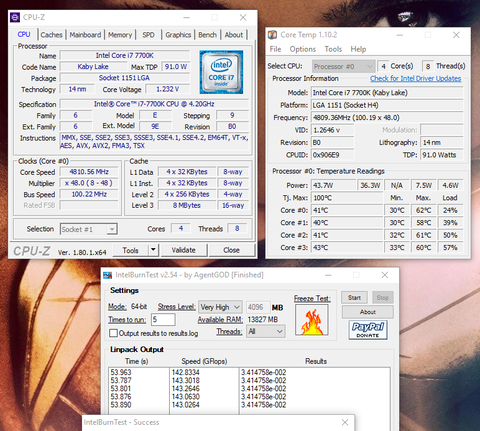480x431 pixels.
Task: Open the CPU-Z Tools dropdown arrow
Action: [153, 250]
